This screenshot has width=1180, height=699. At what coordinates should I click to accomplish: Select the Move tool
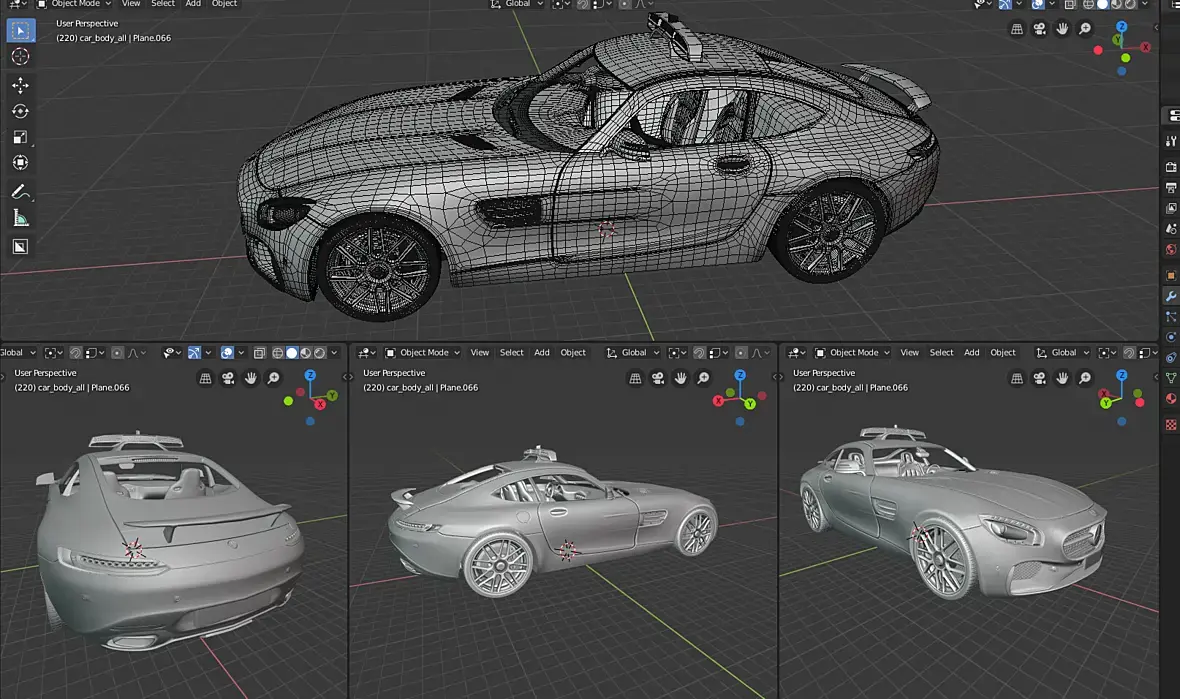click(20, 86)
